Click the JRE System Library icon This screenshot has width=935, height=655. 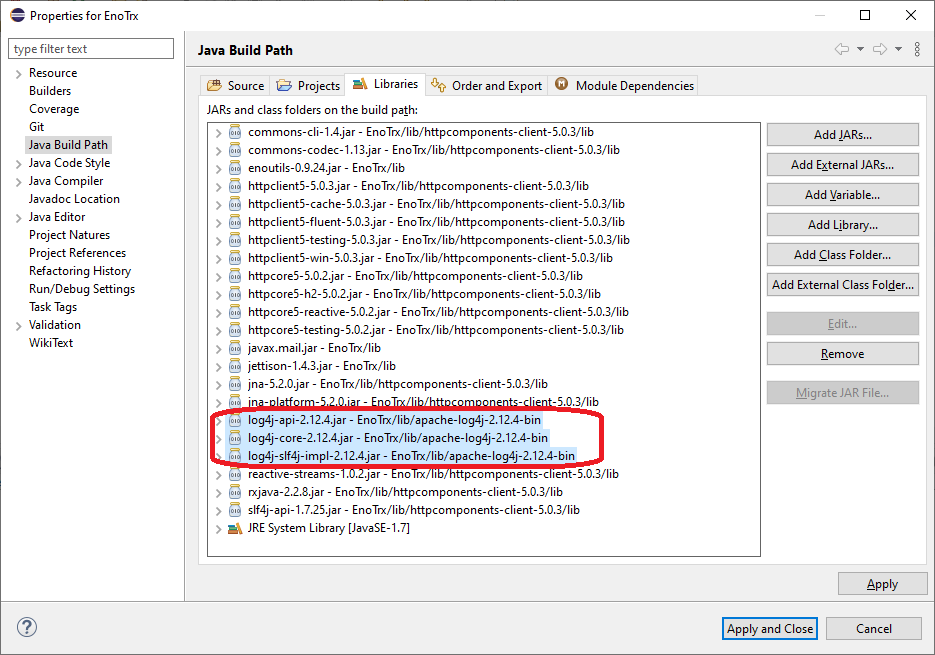point(236,528)
